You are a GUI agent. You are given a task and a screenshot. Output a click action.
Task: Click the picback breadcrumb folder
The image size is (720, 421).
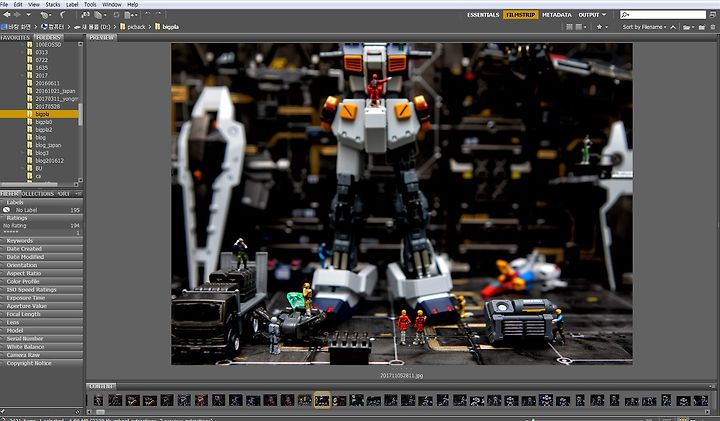click(133, 27)
